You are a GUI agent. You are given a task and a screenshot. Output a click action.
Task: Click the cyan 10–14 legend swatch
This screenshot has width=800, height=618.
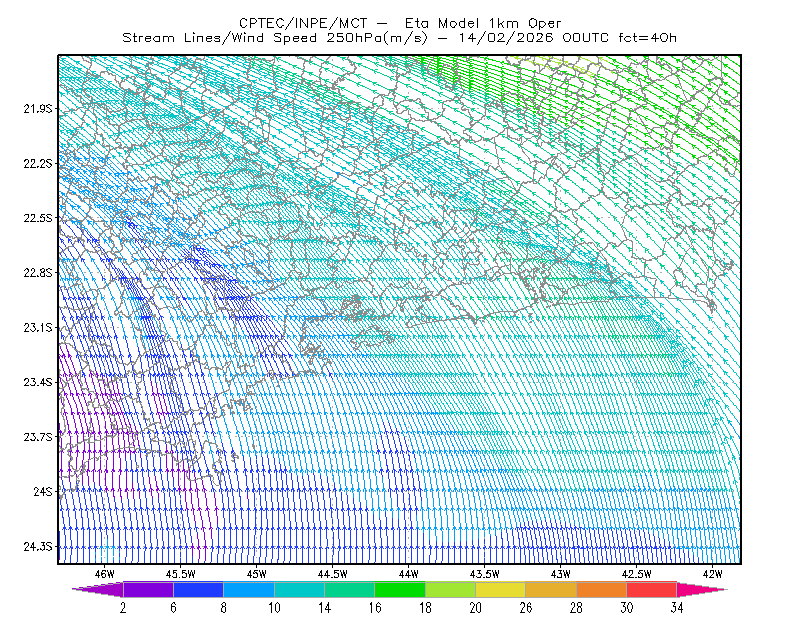pyautogui.click(x=299, y=589)
